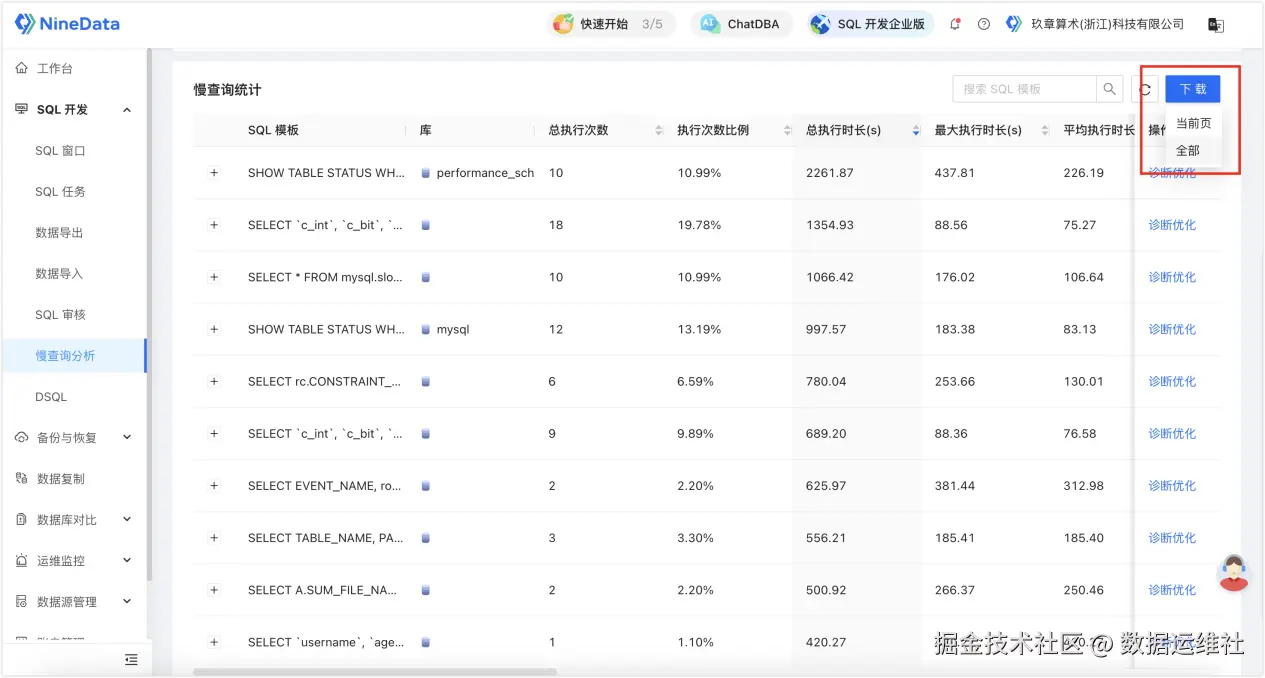Collapse the SQL 开发 sidebar section
This screenshot has width=1265, height=678.
point(127,110)
